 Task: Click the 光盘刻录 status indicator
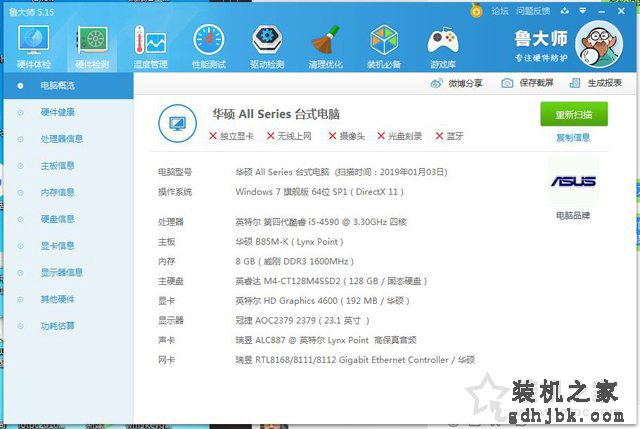pyautogui.click(x=400, y=136)
